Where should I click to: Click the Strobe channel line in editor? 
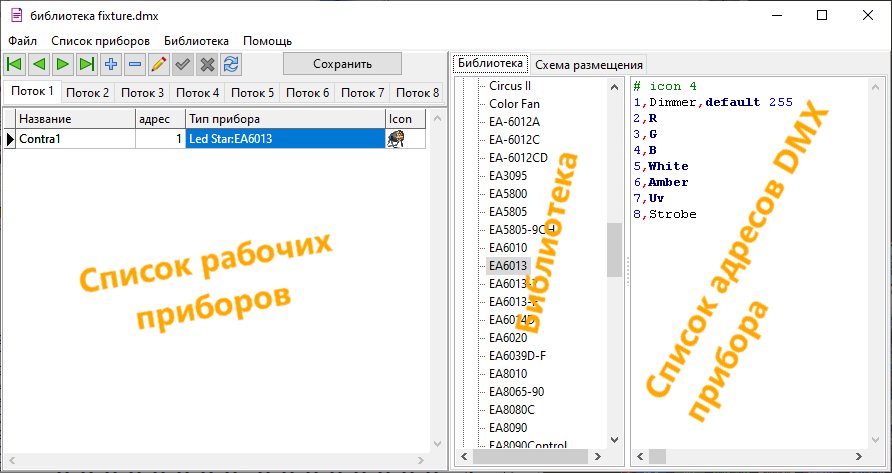(x=665, y=214)
